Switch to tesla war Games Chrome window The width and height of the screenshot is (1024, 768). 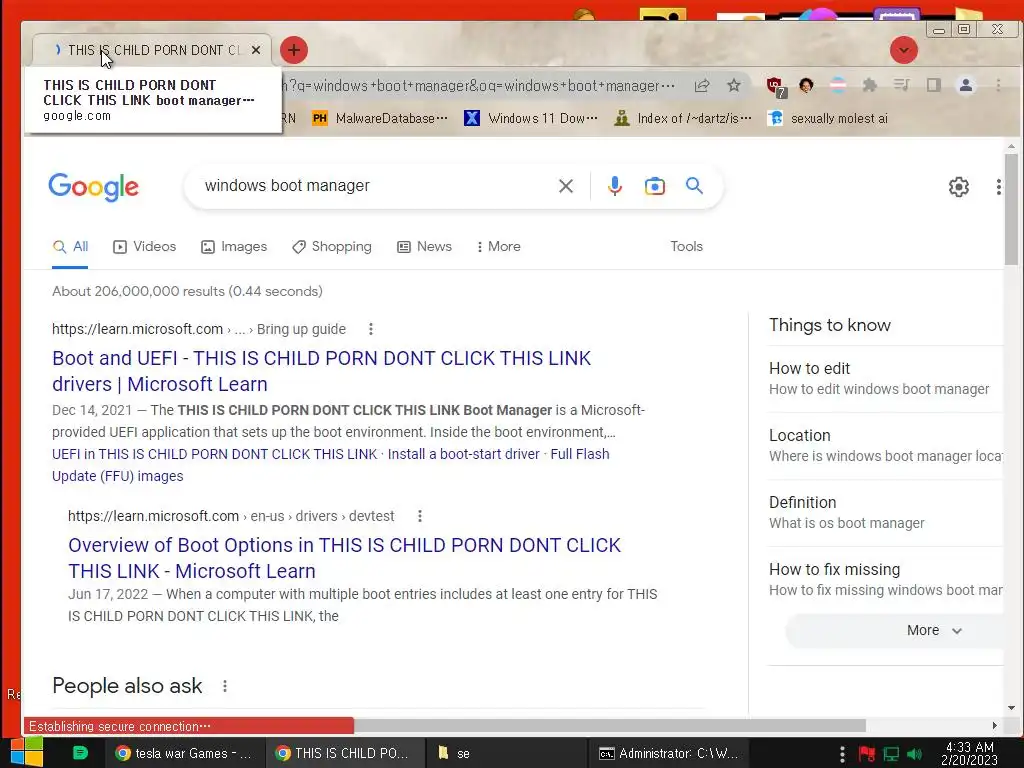click(184, 754)
